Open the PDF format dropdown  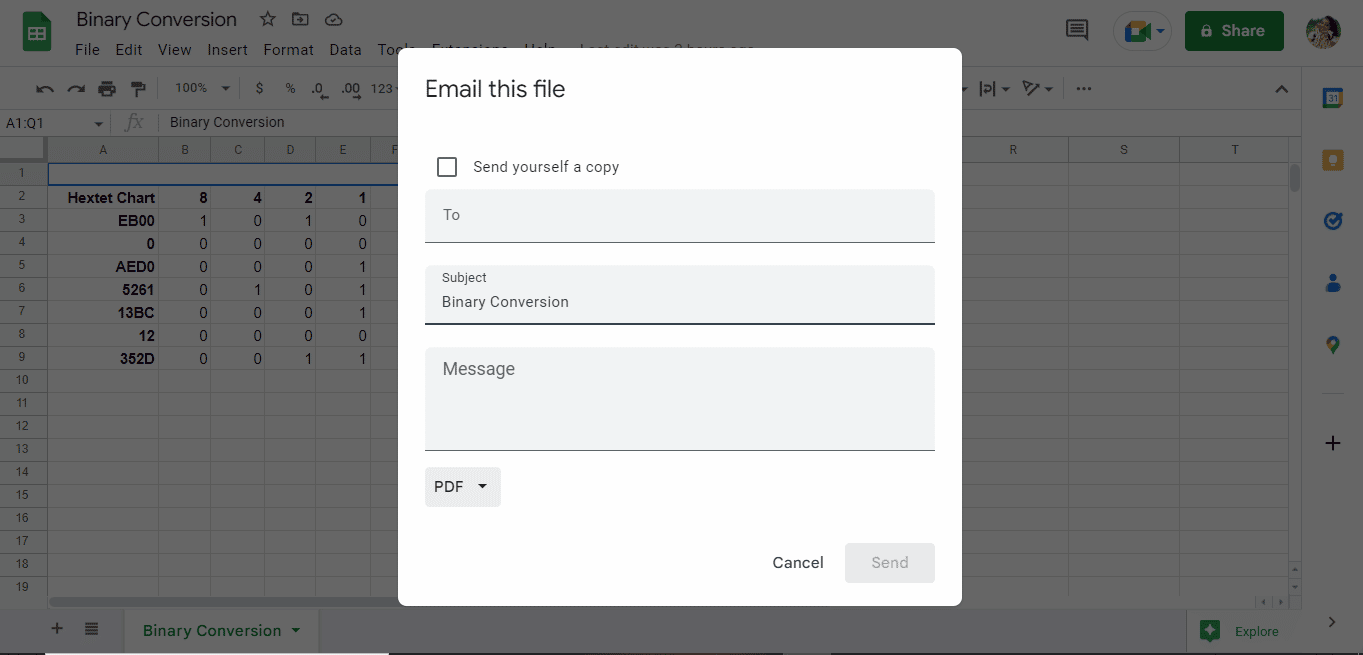pos(462,487)
